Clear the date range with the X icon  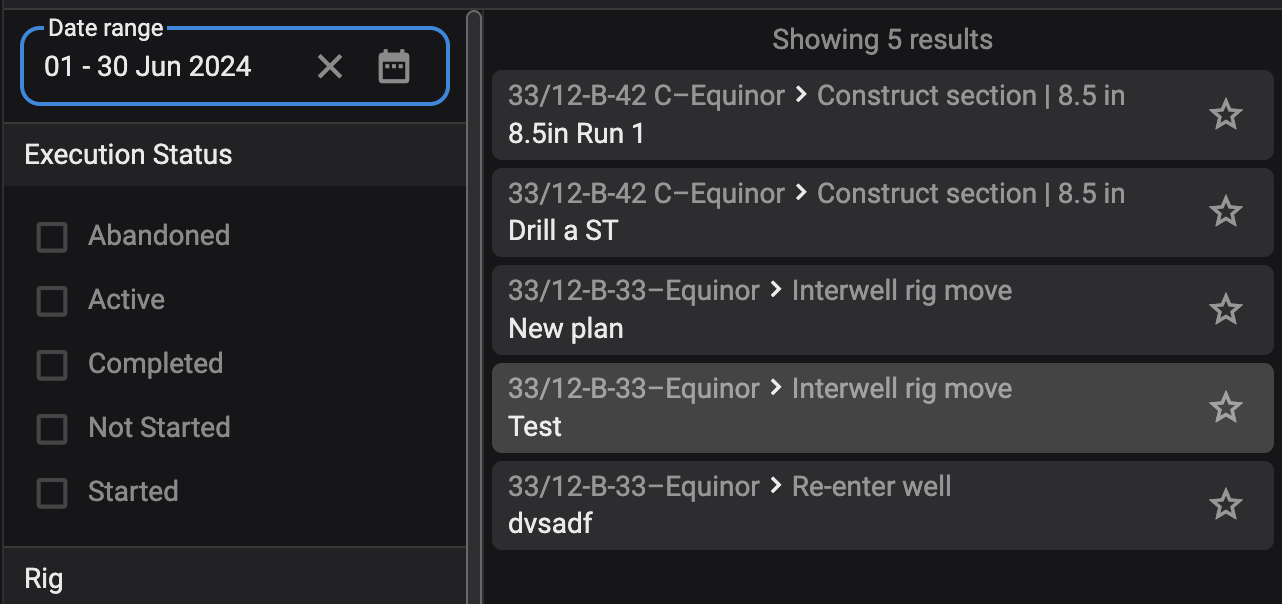click(x=330, y=67)
